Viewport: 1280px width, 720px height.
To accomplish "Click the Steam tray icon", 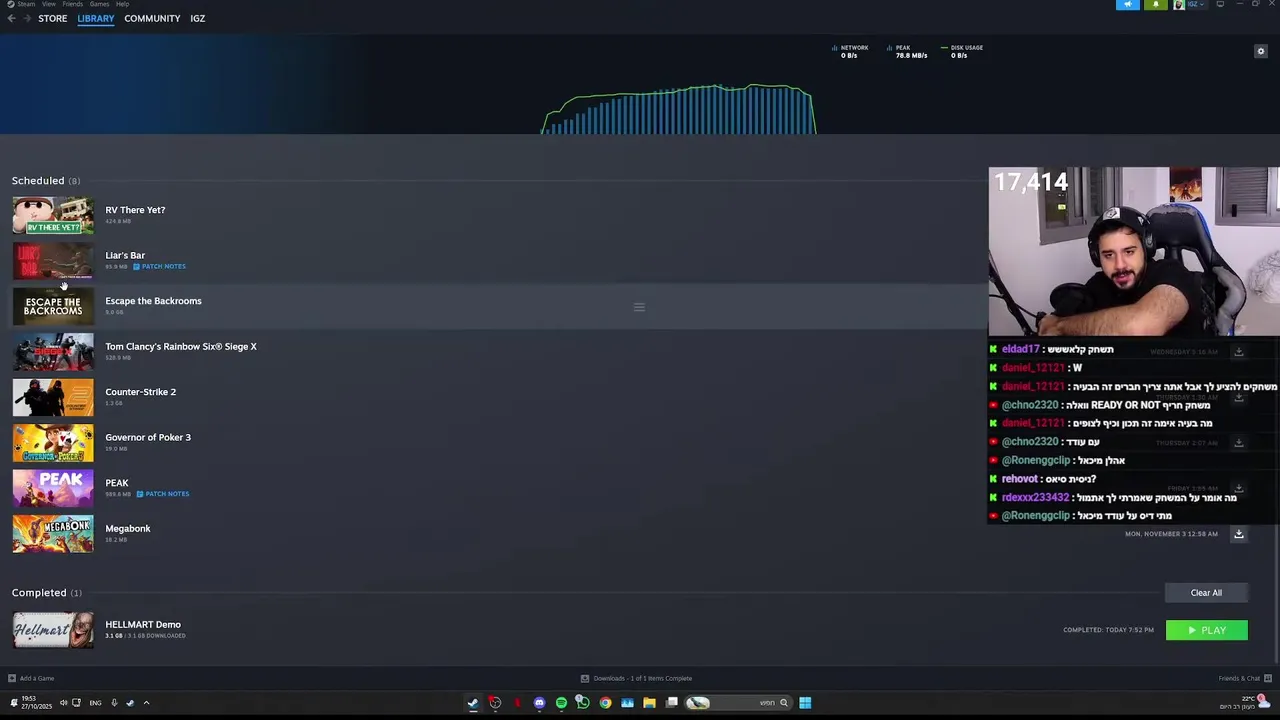I will [x=130, y=703].
